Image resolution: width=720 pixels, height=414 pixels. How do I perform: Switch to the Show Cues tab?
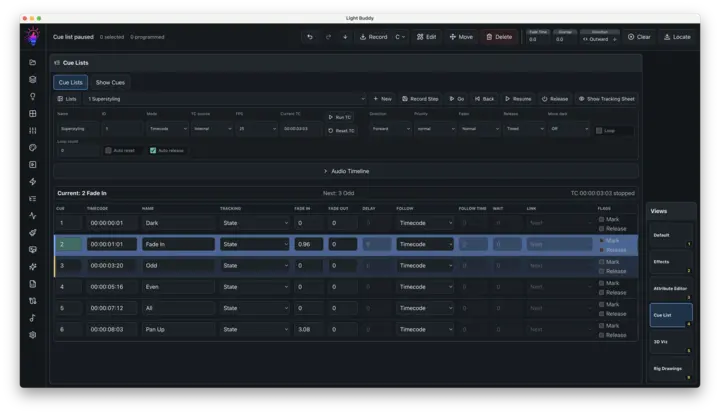coord(110,83)
